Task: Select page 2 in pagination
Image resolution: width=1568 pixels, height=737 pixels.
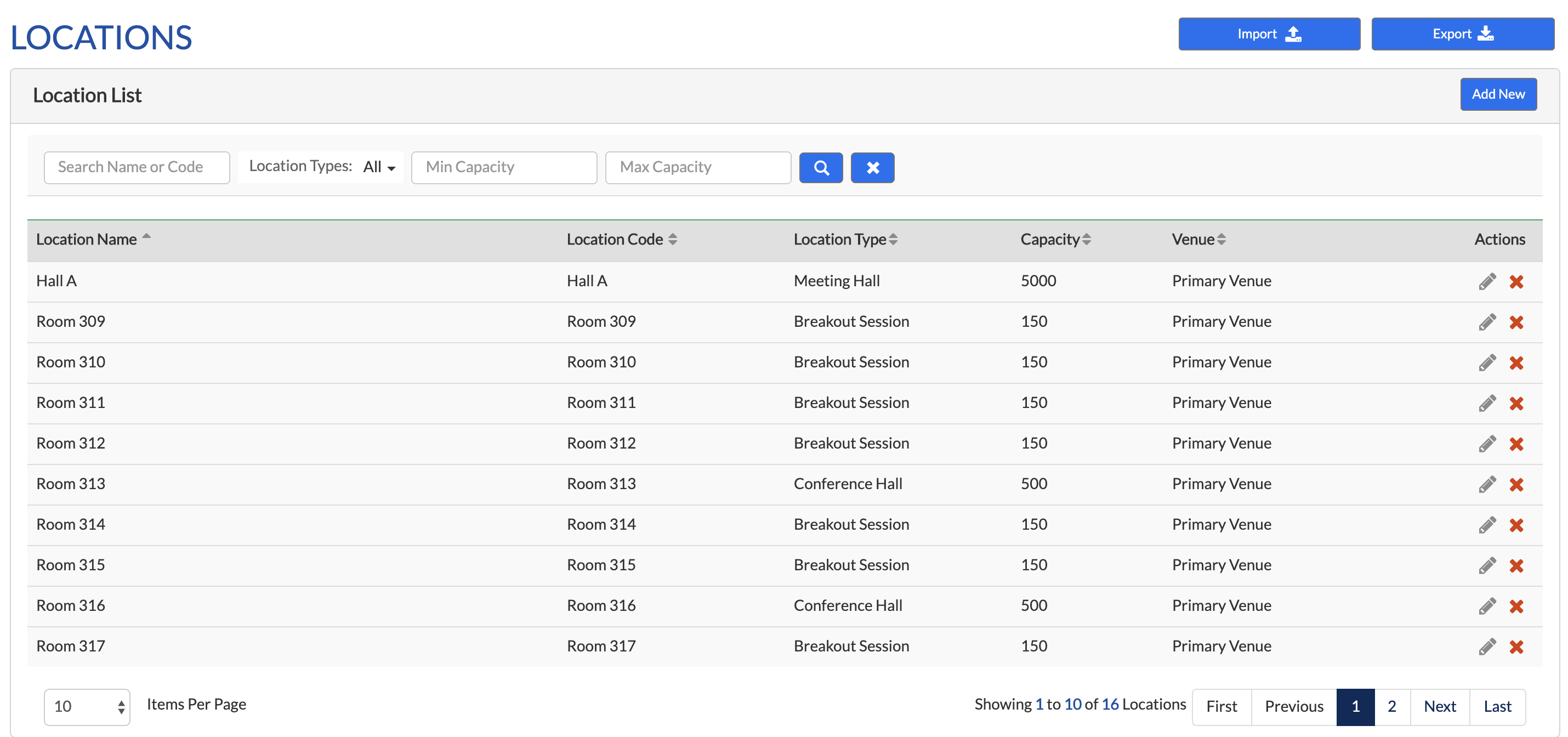Action: (1392, 707)
